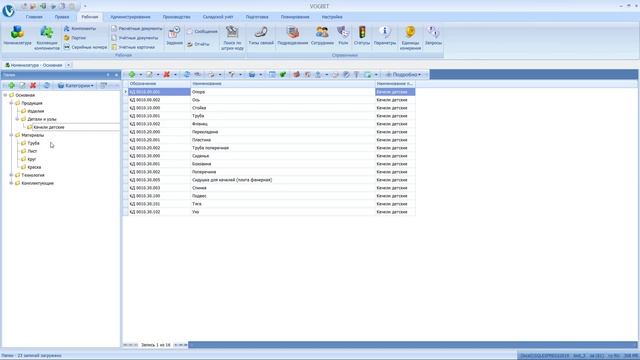Image resolution: width=640 pixels, height=360 pixels.
Task: Select the Ось row in the grid
Action: [271, 100]
